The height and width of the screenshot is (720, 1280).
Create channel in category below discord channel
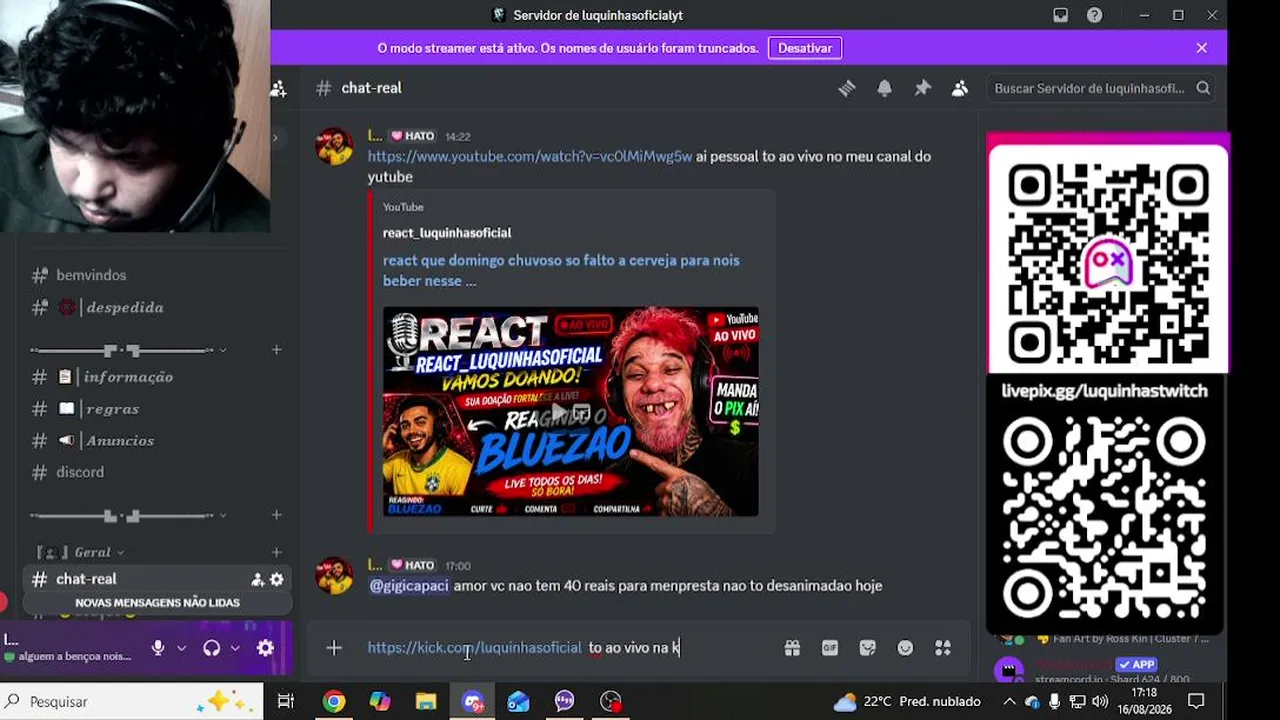tap(276, 516)
